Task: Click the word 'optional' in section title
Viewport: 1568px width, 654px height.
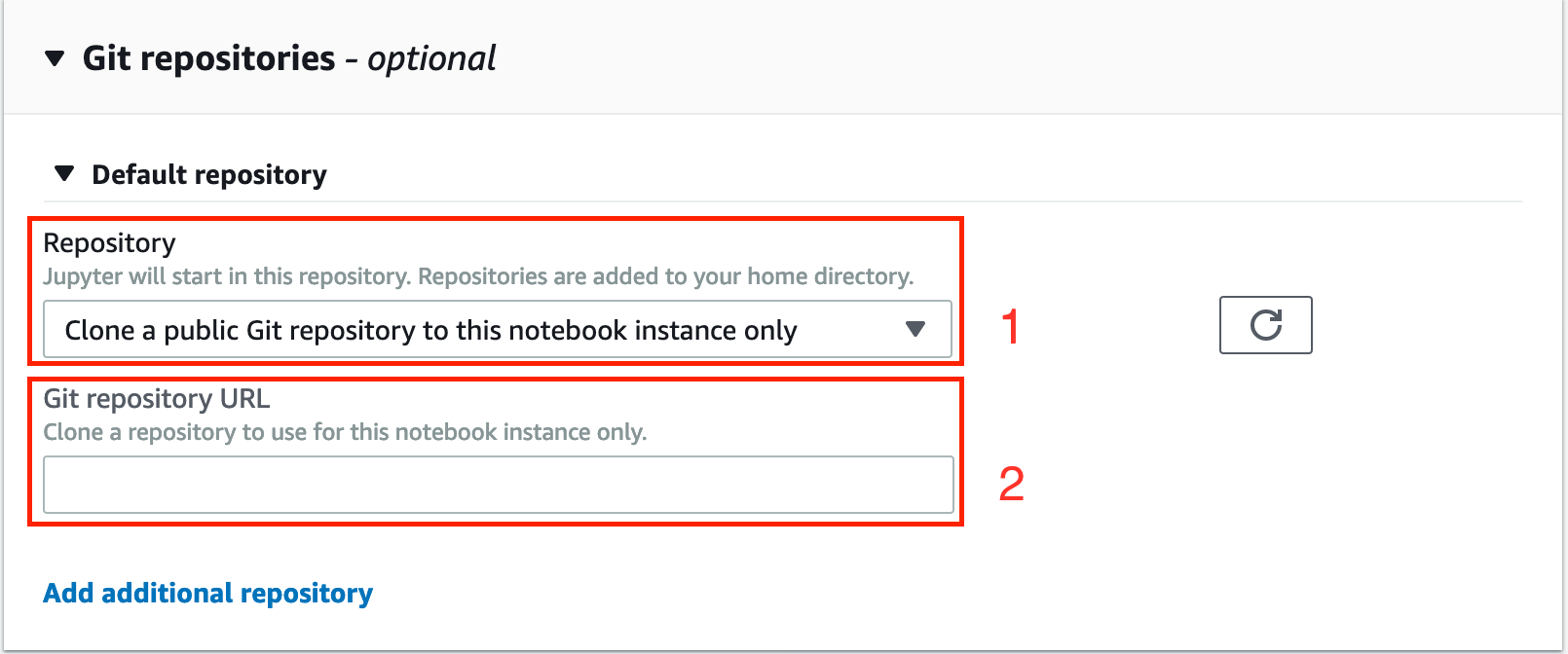Action: 431,59
